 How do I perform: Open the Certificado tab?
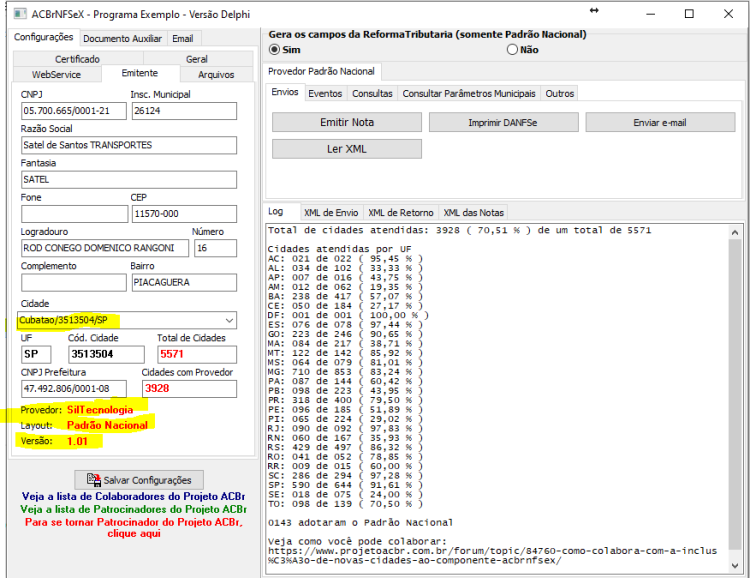click(77, 59)
